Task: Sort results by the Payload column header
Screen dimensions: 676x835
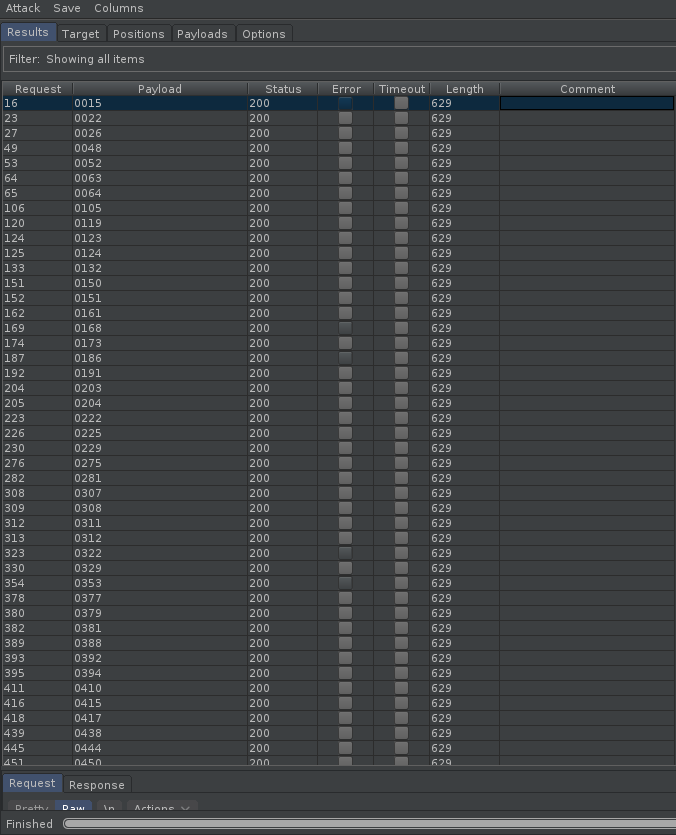Action: (160, 89)
